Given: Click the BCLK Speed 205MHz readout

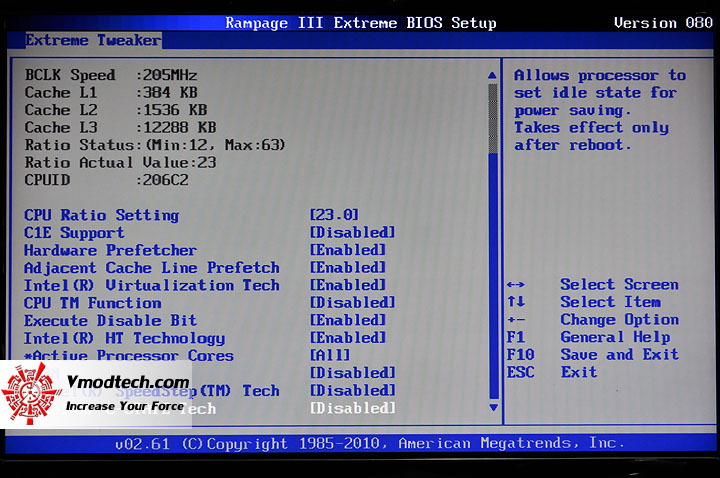Looking at the screenshot, I should (111, 75).
